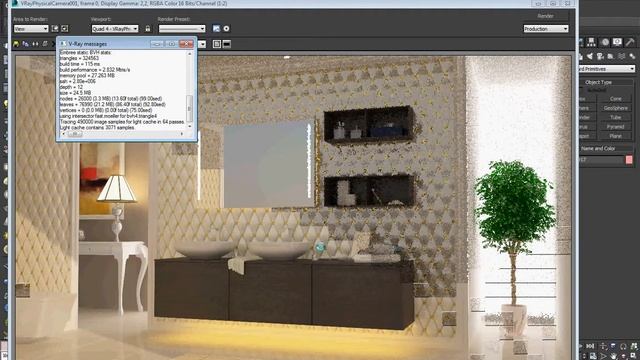Image resolution: width=640 pixels, height=360 pixels.
Task: Select the Space Warps category icon
Action: tap(622, 56)
